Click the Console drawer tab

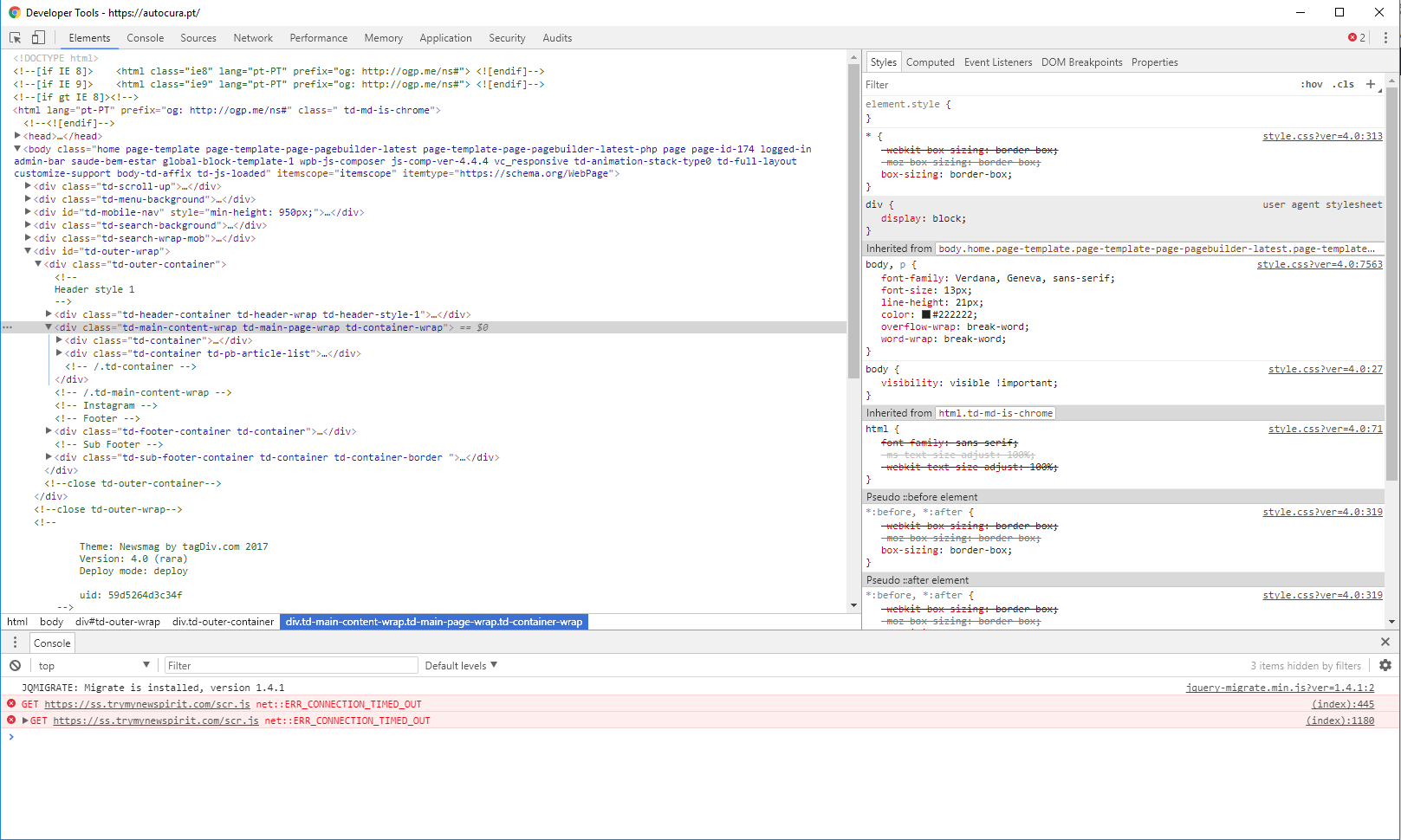tap(52, 643)
